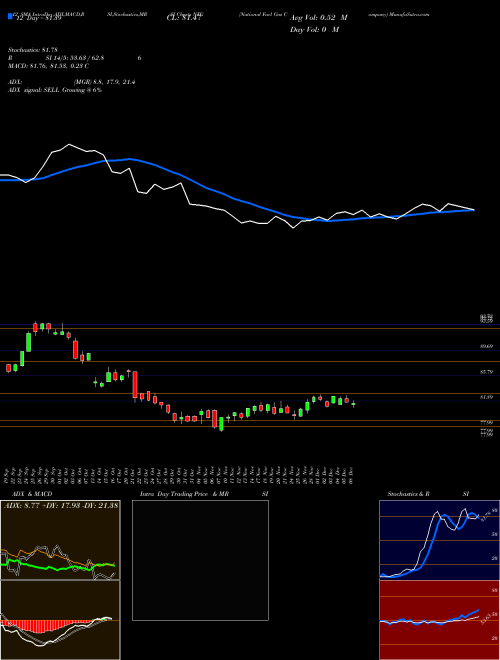Click the last candlestick on the price chart
The width and height of the screenshot is (500, 660).
pos(353,404)
